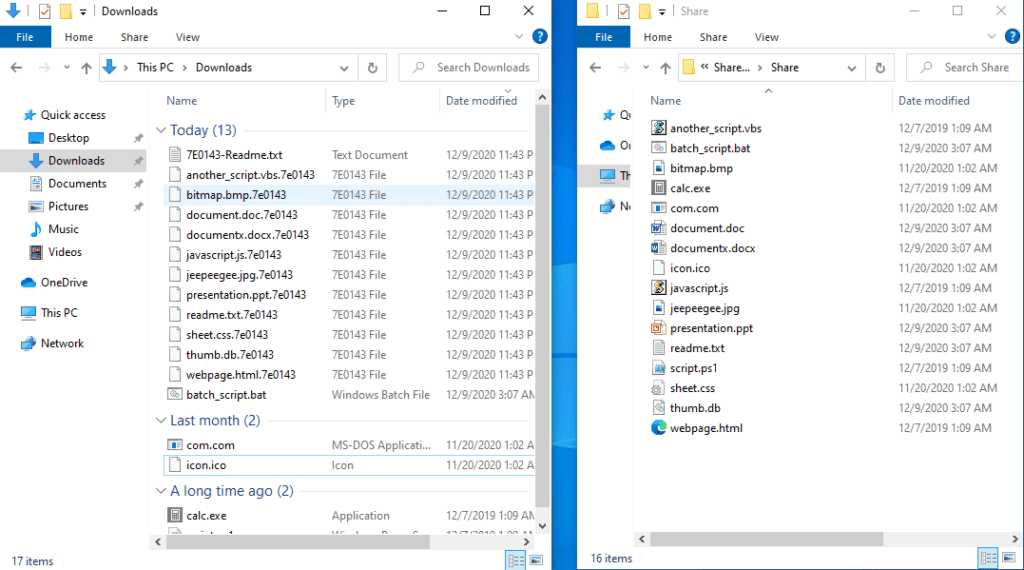
Task: Collapse the Today (13) group
Action: coord(161,130)
